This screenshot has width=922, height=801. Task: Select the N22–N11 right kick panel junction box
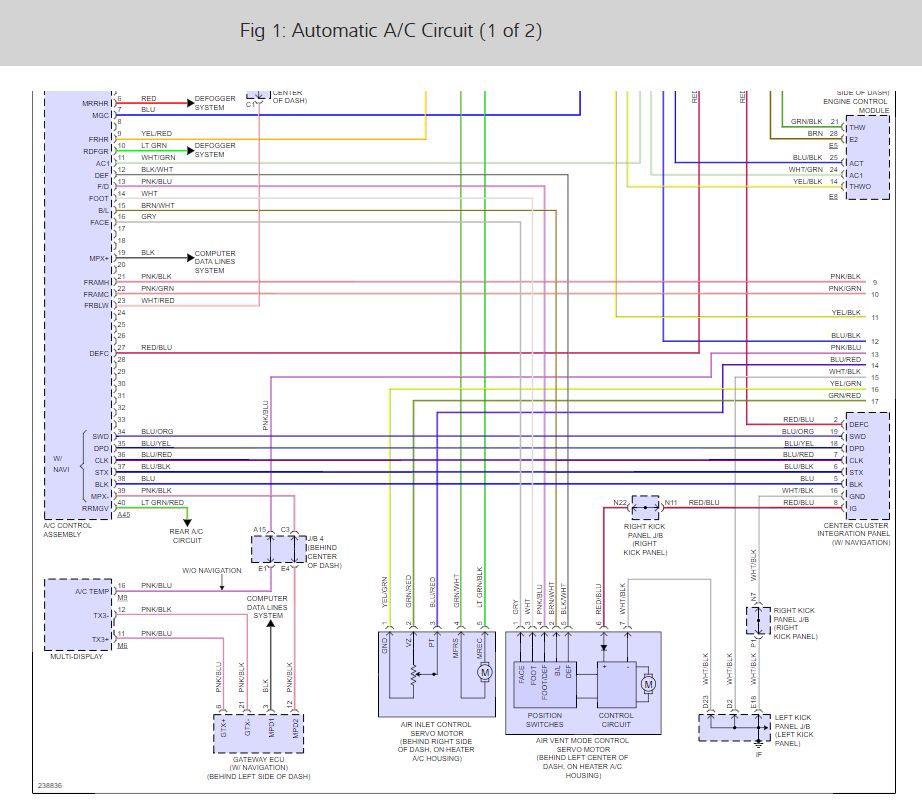(645, 507)
